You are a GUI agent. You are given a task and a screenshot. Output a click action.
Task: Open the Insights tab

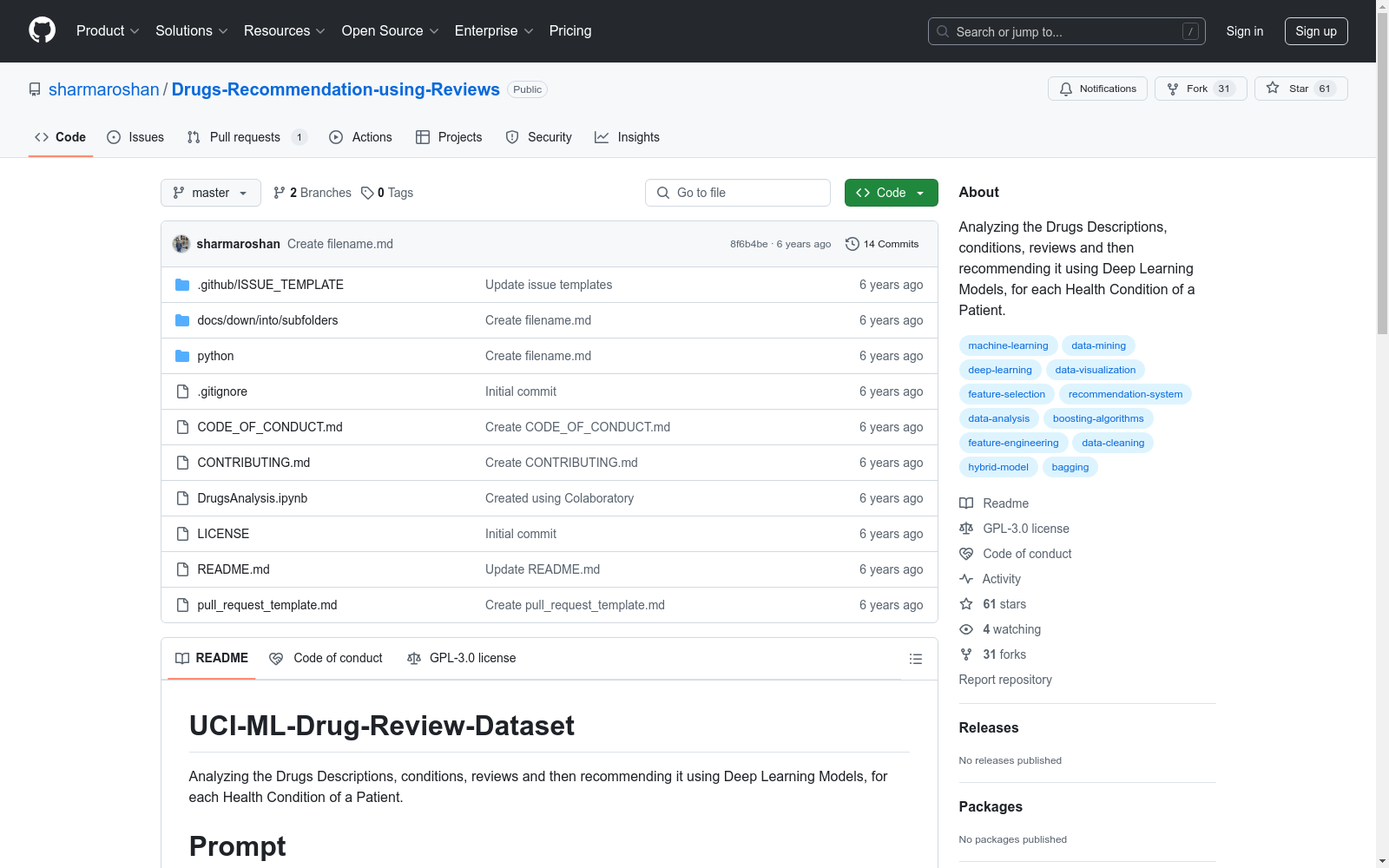pos(627,137)
